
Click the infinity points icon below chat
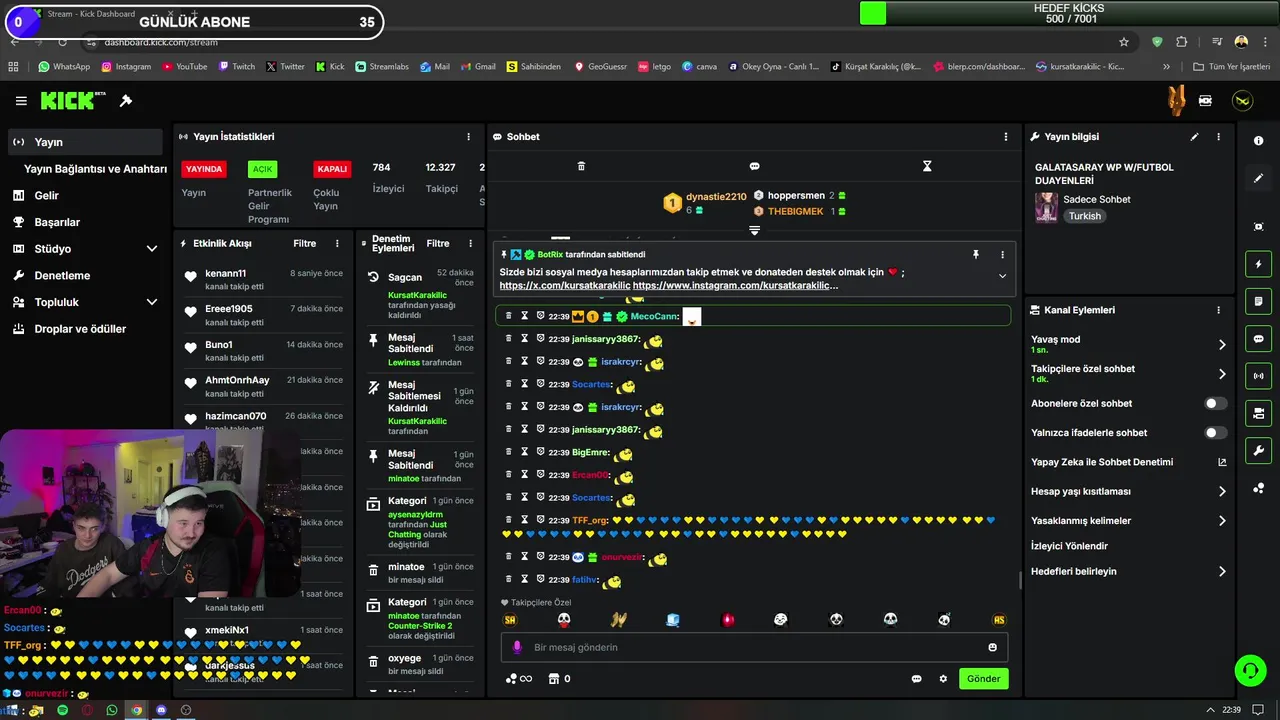tap(518, 679)
